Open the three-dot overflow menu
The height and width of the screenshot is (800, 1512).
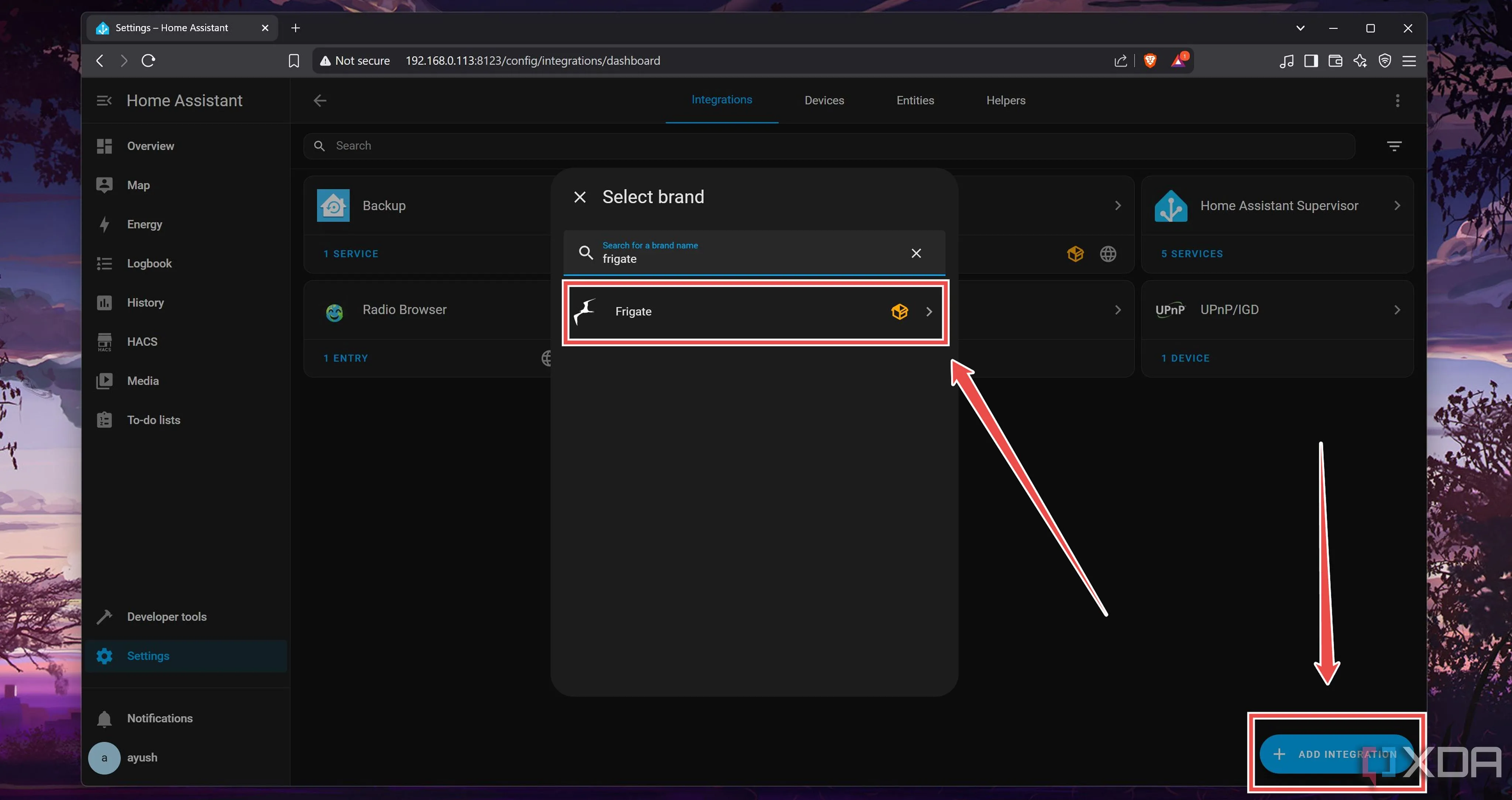(1397, 100)
